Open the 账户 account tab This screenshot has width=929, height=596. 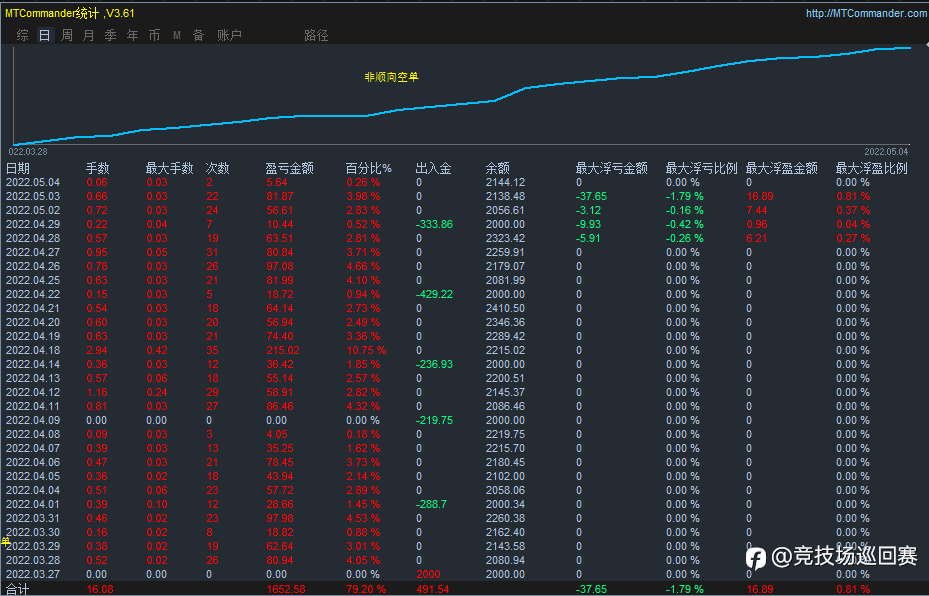pyautogui.click(x=229, y=36)
